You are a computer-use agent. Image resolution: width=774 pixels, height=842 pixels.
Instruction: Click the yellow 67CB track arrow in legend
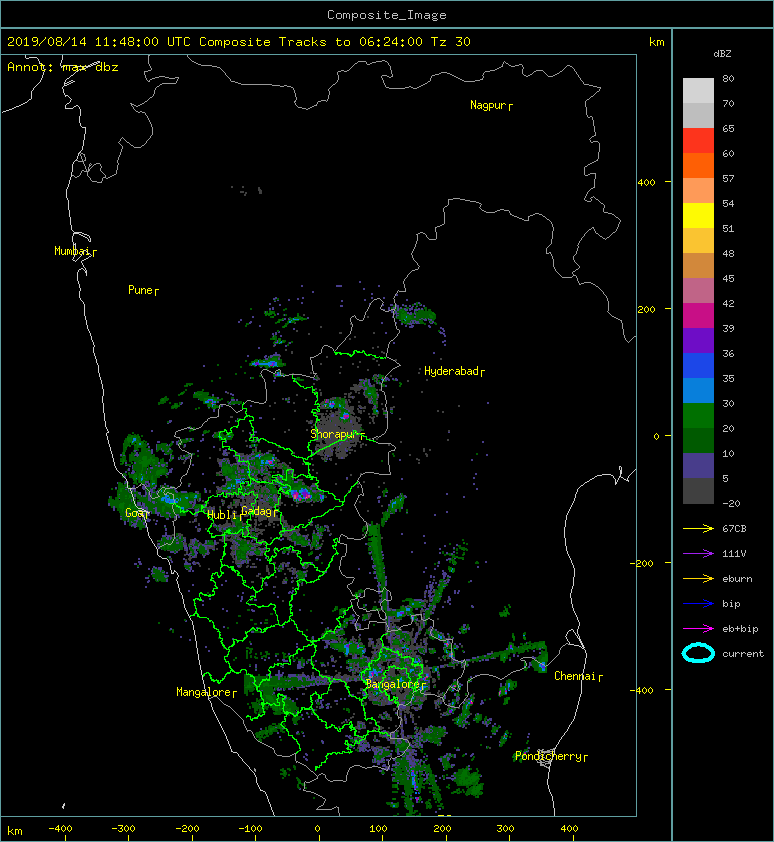[698, 528]
